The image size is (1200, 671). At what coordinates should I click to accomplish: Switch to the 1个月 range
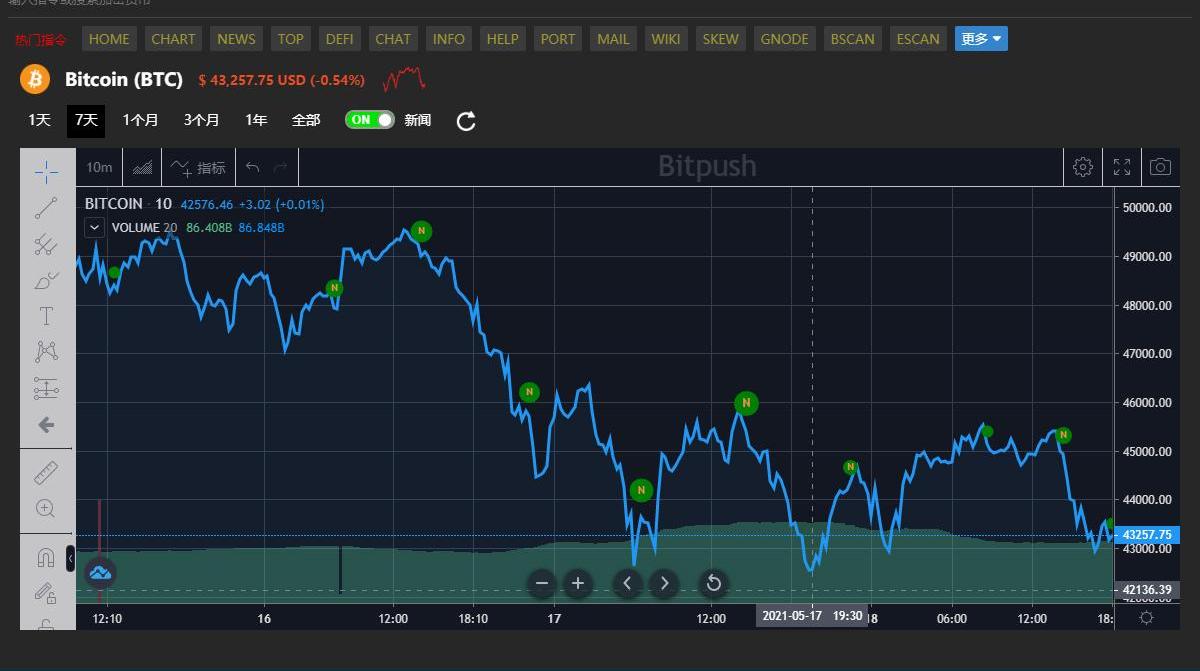140,120
